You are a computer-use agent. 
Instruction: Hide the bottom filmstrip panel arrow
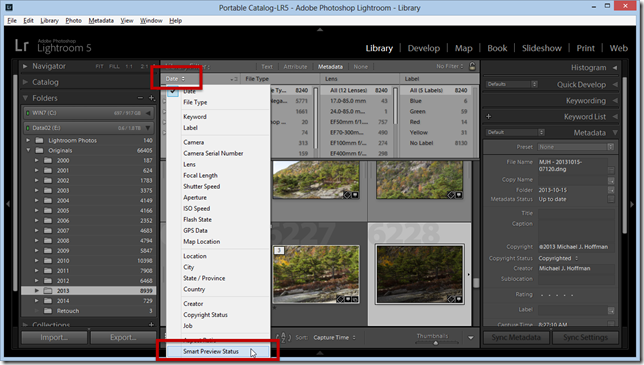[x=320, y=353]
